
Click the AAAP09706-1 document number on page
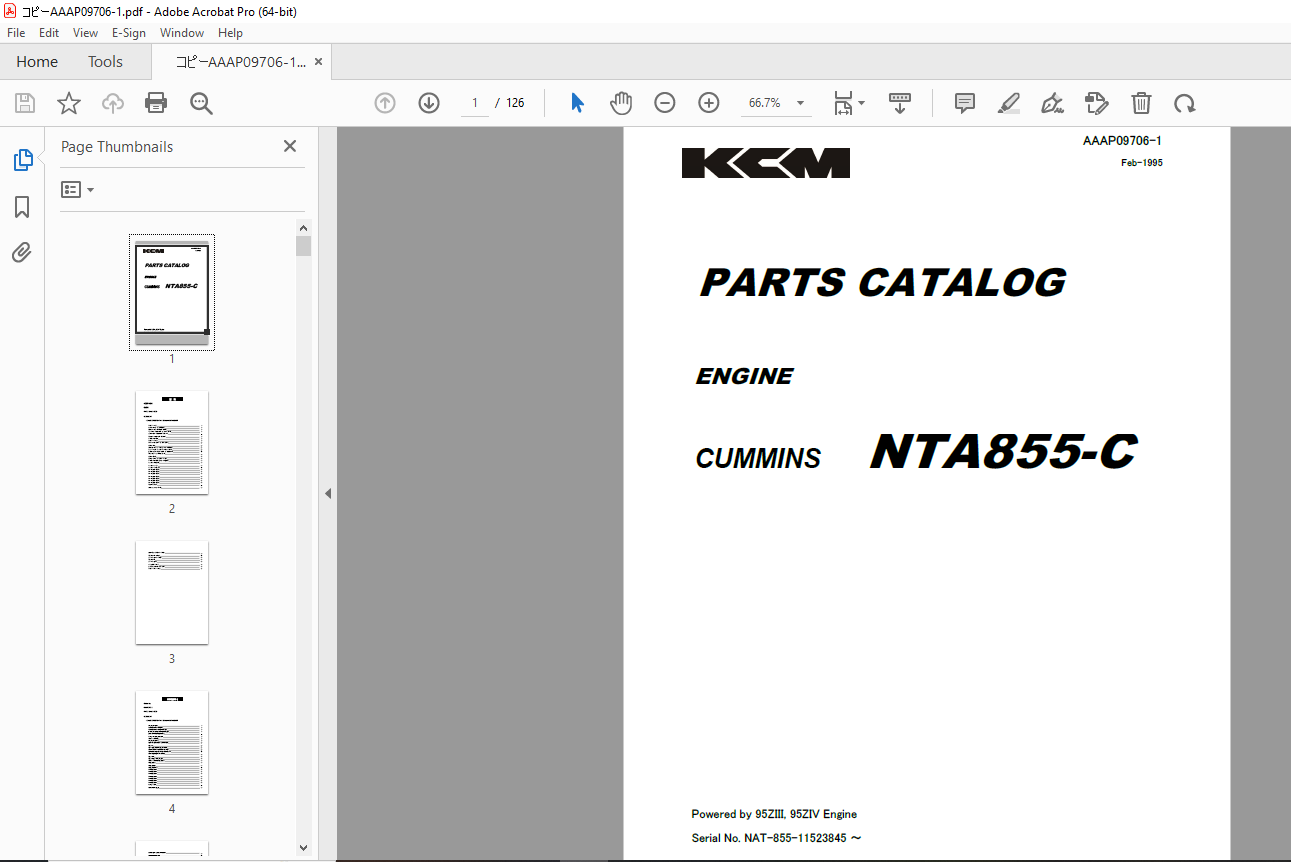tap(1122, 141)
